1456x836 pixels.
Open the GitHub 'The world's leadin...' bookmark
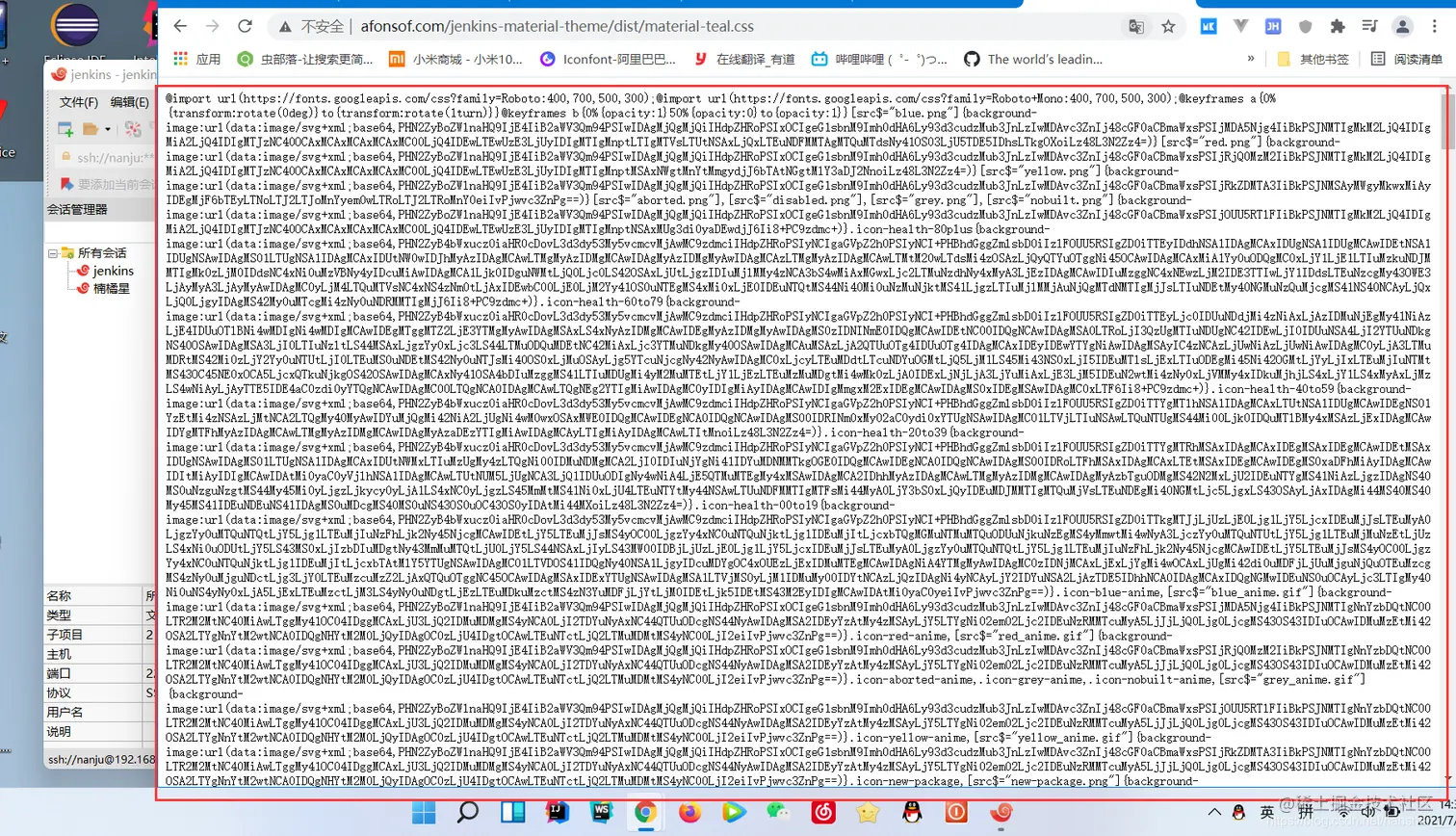pos(1032,59)
